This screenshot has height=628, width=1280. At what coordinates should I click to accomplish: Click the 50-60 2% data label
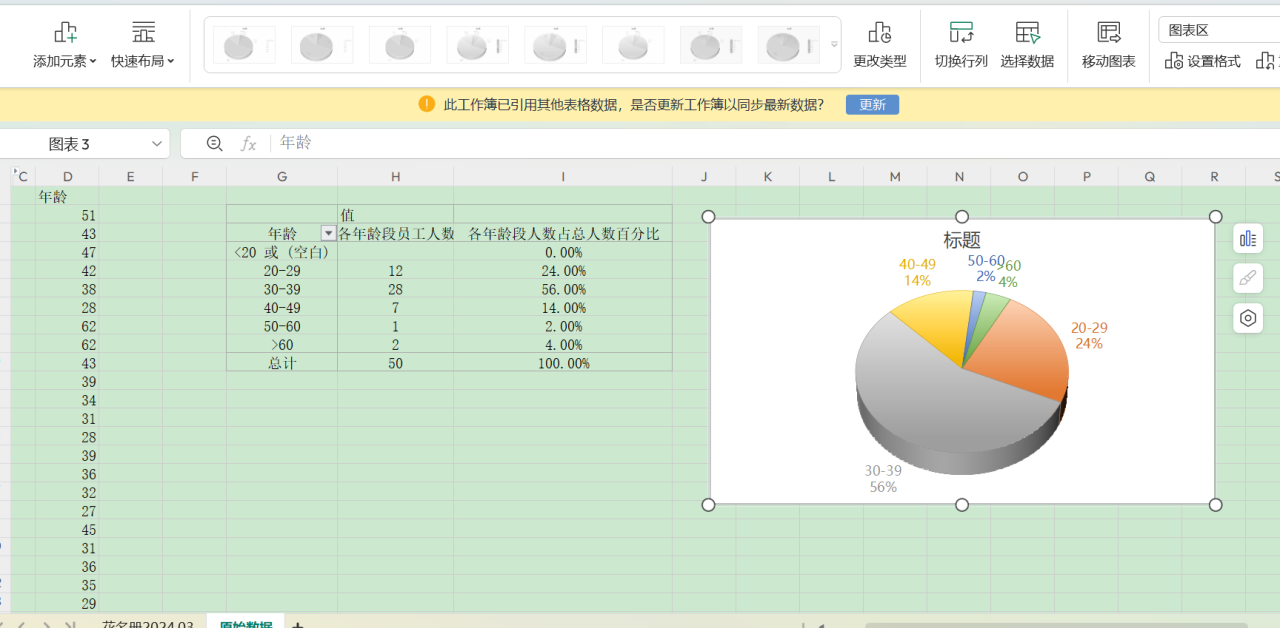click(986, 268)
